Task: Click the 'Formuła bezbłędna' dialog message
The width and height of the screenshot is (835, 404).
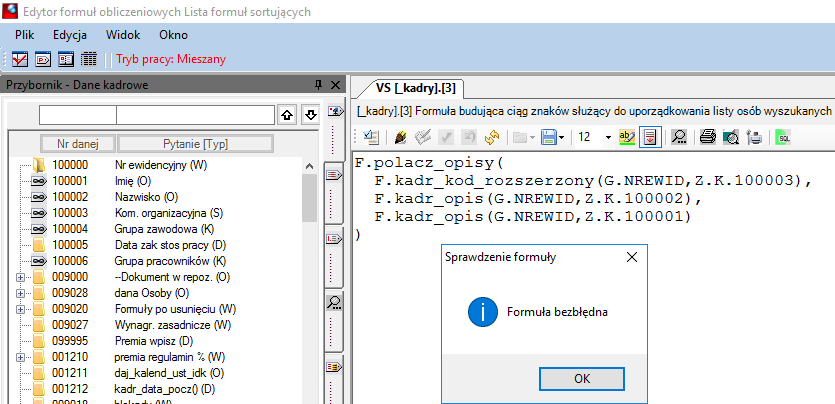Action: 557,312
